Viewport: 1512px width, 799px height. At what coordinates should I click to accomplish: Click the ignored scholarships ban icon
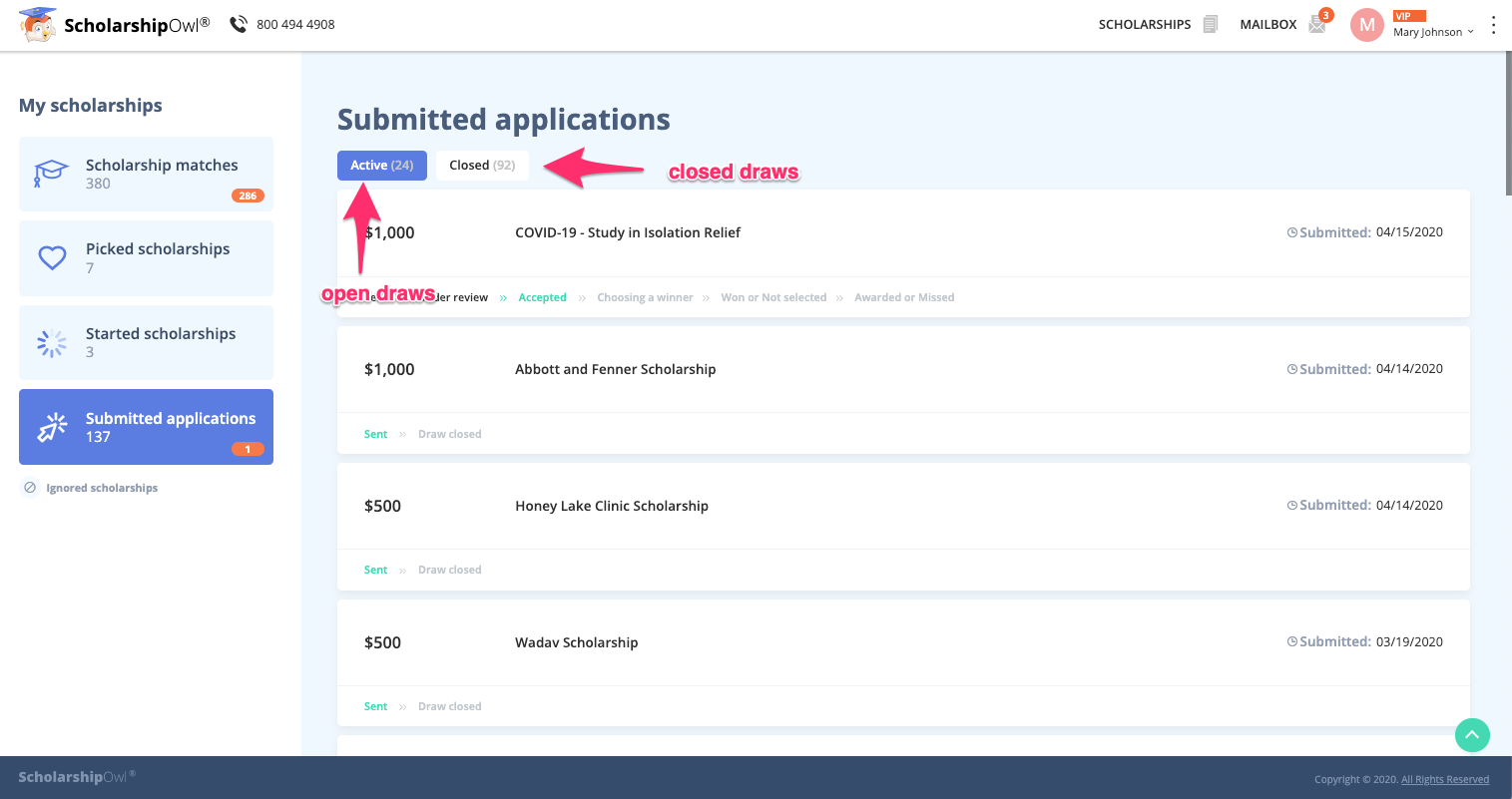pyautogui.click(x=30, y=488)
